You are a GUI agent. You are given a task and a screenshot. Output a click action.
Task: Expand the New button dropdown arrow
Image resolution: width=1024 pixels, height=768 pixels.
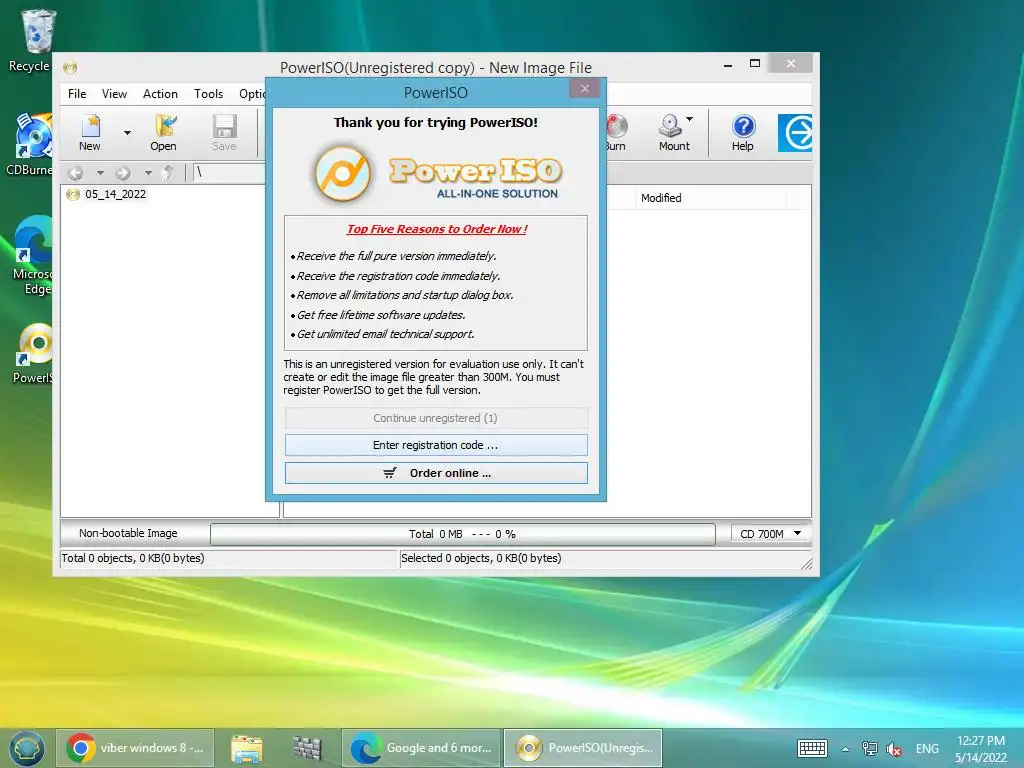[x=127, y=133]
